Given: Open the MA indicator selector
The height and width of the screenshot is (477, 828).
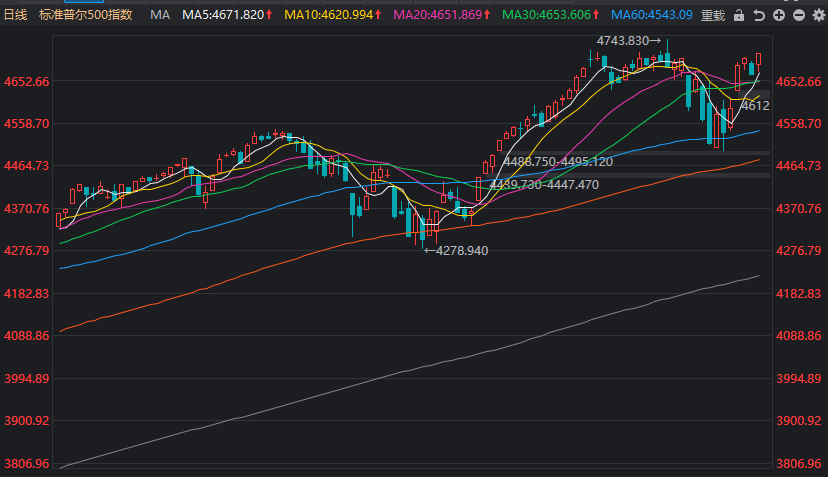Looking at the screenshot, I should 160,16.
